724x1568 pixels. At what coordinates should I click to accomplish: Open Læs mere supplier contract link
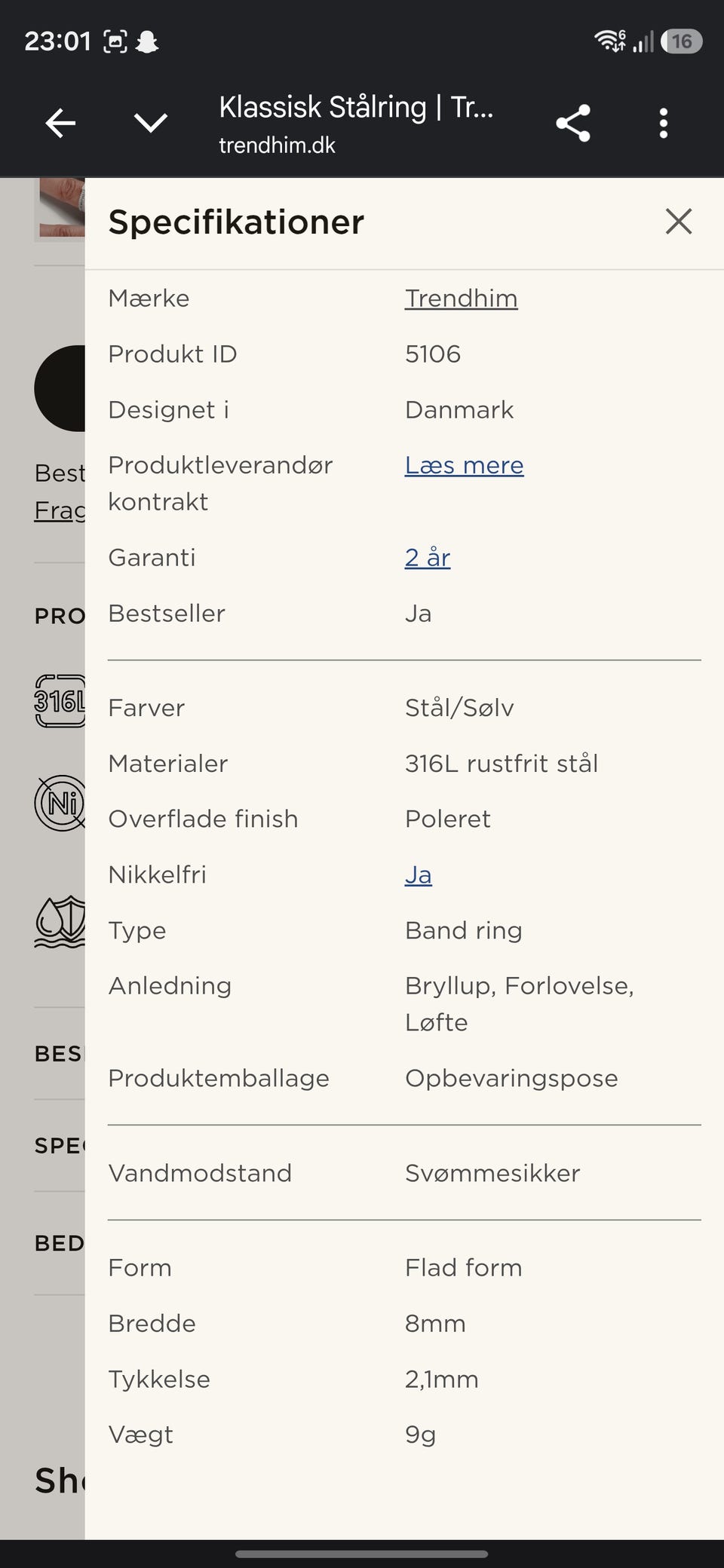click(464, 466)
